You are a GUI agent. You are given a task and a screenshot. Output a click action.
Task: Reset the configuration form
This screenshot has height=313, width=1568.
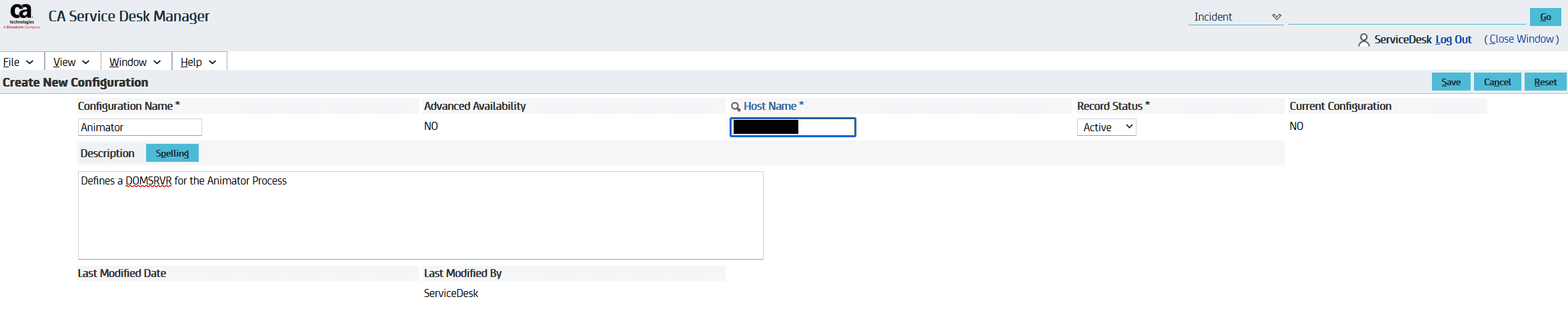point(1545,82)
